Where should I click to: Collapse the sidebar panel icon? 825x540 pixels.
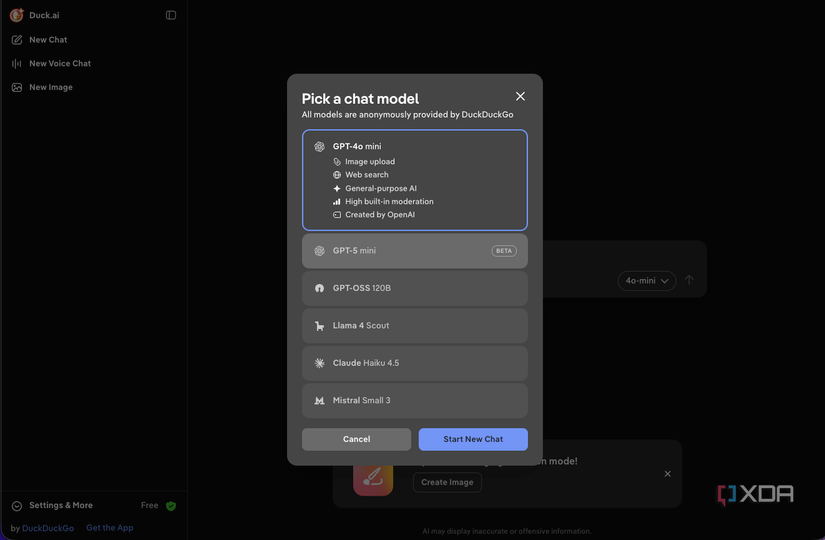tap(171, 15)
